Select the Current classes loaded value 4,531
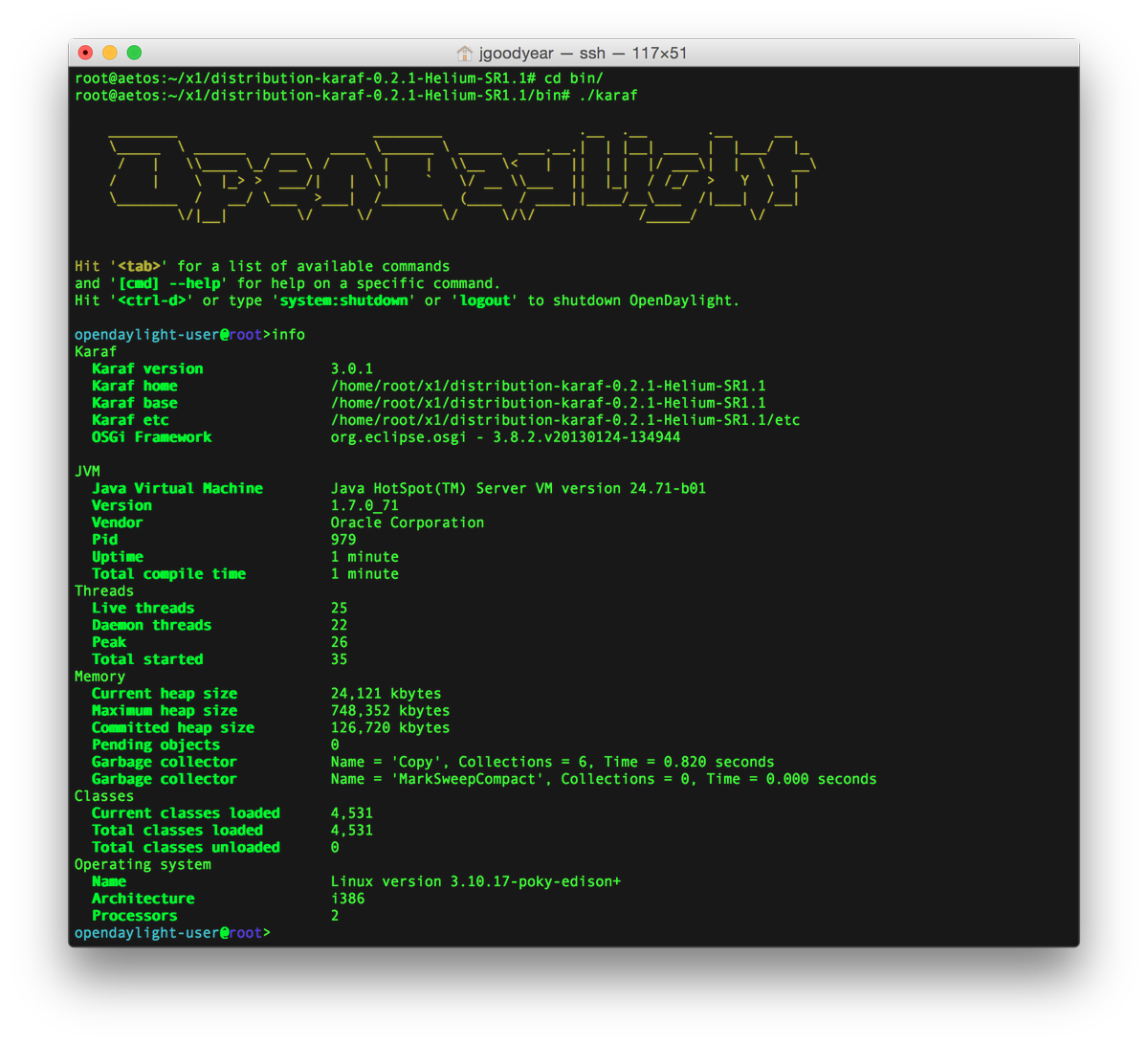Image resolution: width=1148 pixels, height=1045 pixels. (x=351, y=812)
